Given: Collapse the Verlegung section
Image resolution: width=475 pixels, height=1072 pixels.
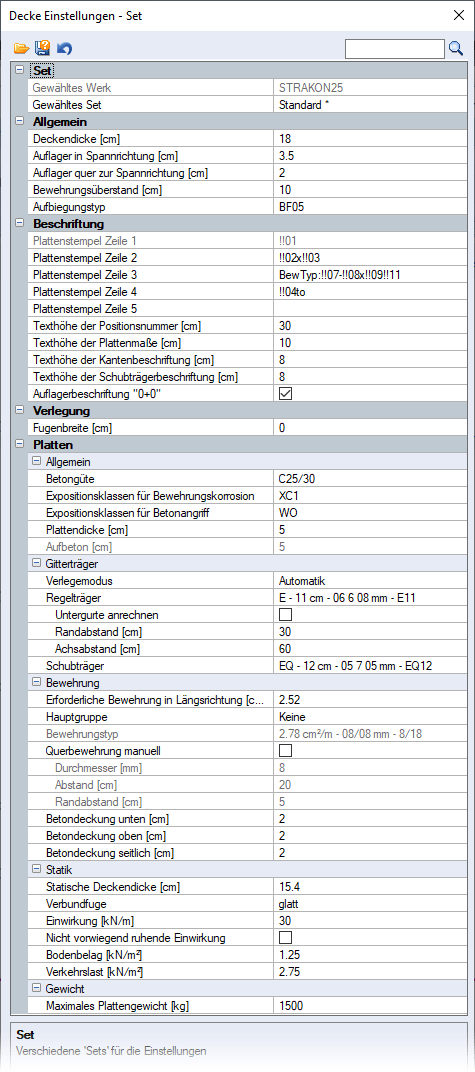Looking at the screenshot, I should [18, 410].
